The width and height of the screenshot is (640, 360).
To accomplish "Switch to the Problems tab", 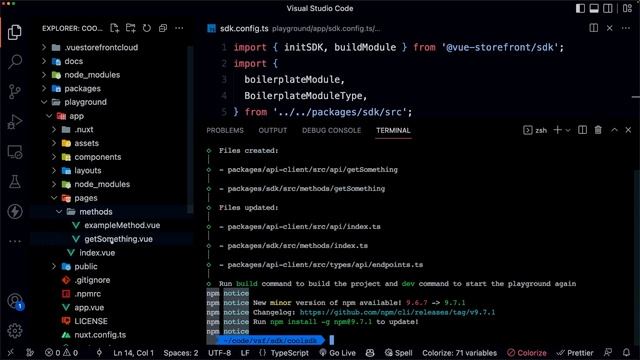I will click(225, 130).
